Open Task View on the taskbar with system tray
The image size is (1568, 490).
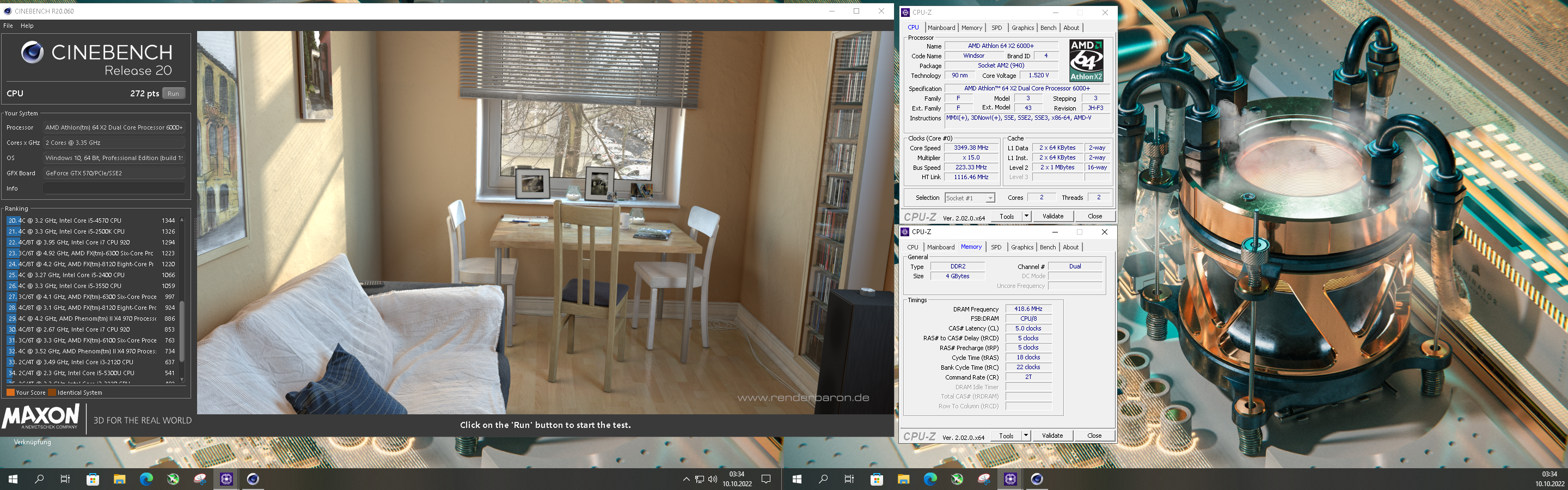click(x=66, y=479)
